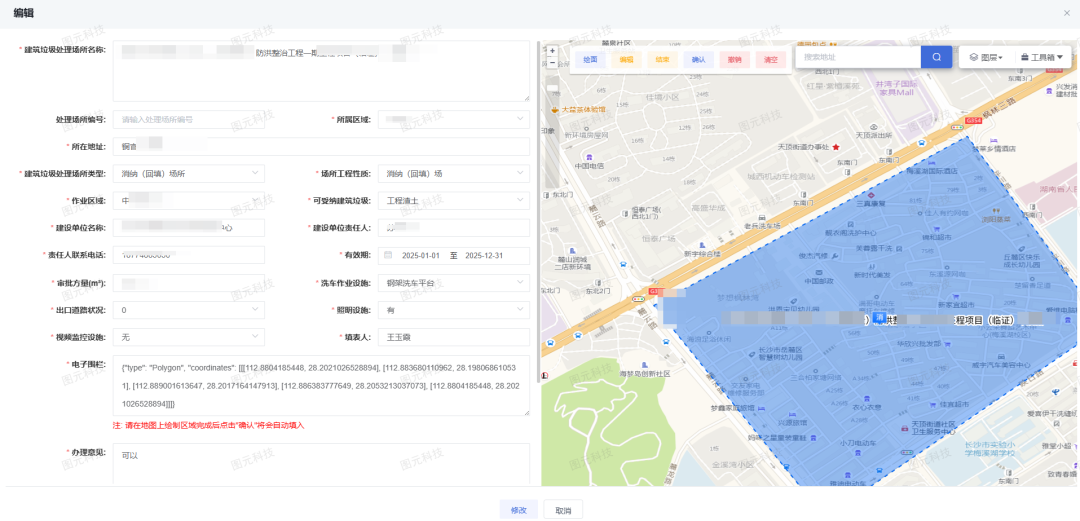The image size is (1080, 521).
Task: Click the 修改 submit button
Action: pos(518,509)
